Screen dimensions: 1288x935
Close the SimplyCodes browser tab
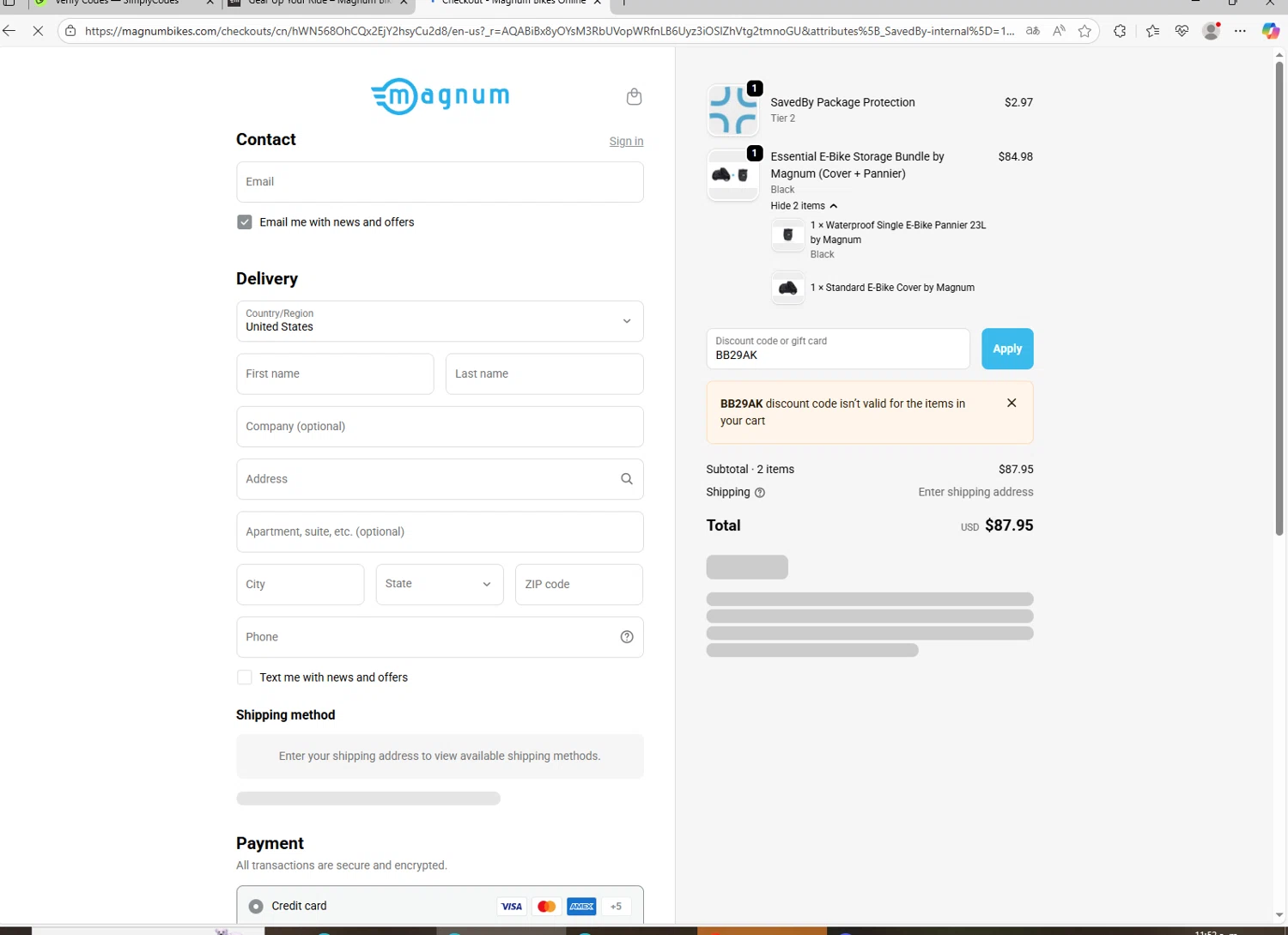[x=210, y=3]
